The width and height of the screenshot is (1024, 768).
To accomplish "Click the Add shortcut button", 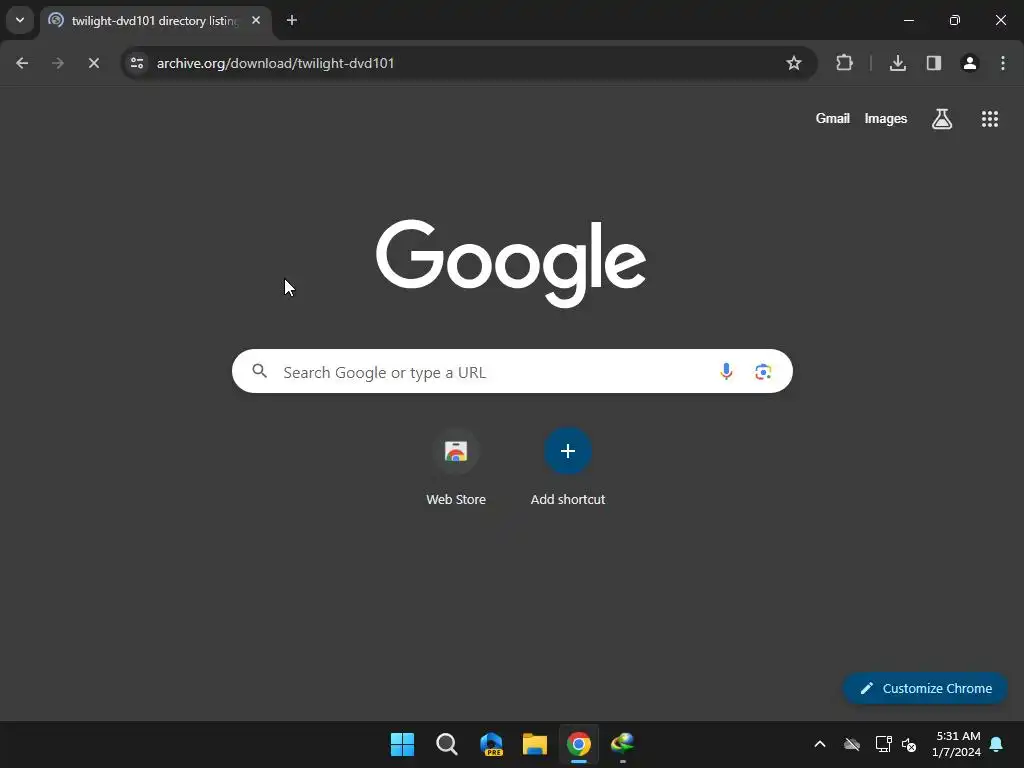I will [568, 467].
